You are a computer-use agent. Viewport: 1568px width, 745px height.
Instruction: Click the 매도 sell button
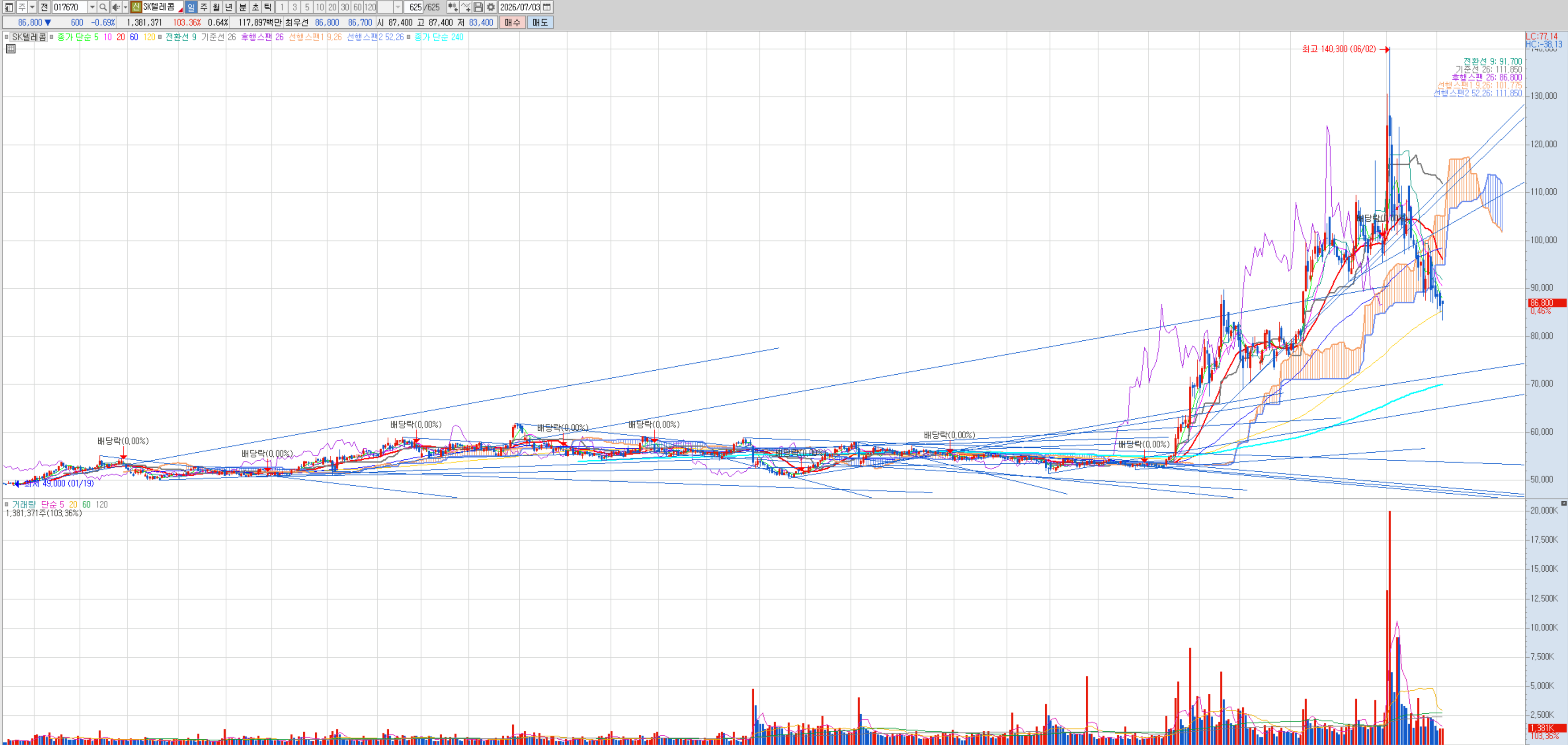(x=540, y=22)
